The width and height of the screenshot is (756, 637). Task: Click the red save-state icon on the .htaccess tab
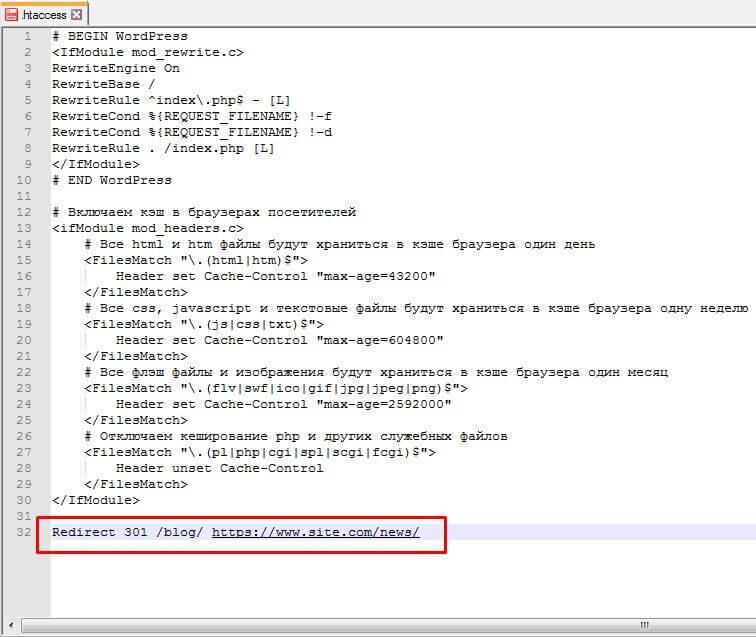pyautogui.click(x=11, y=14)
